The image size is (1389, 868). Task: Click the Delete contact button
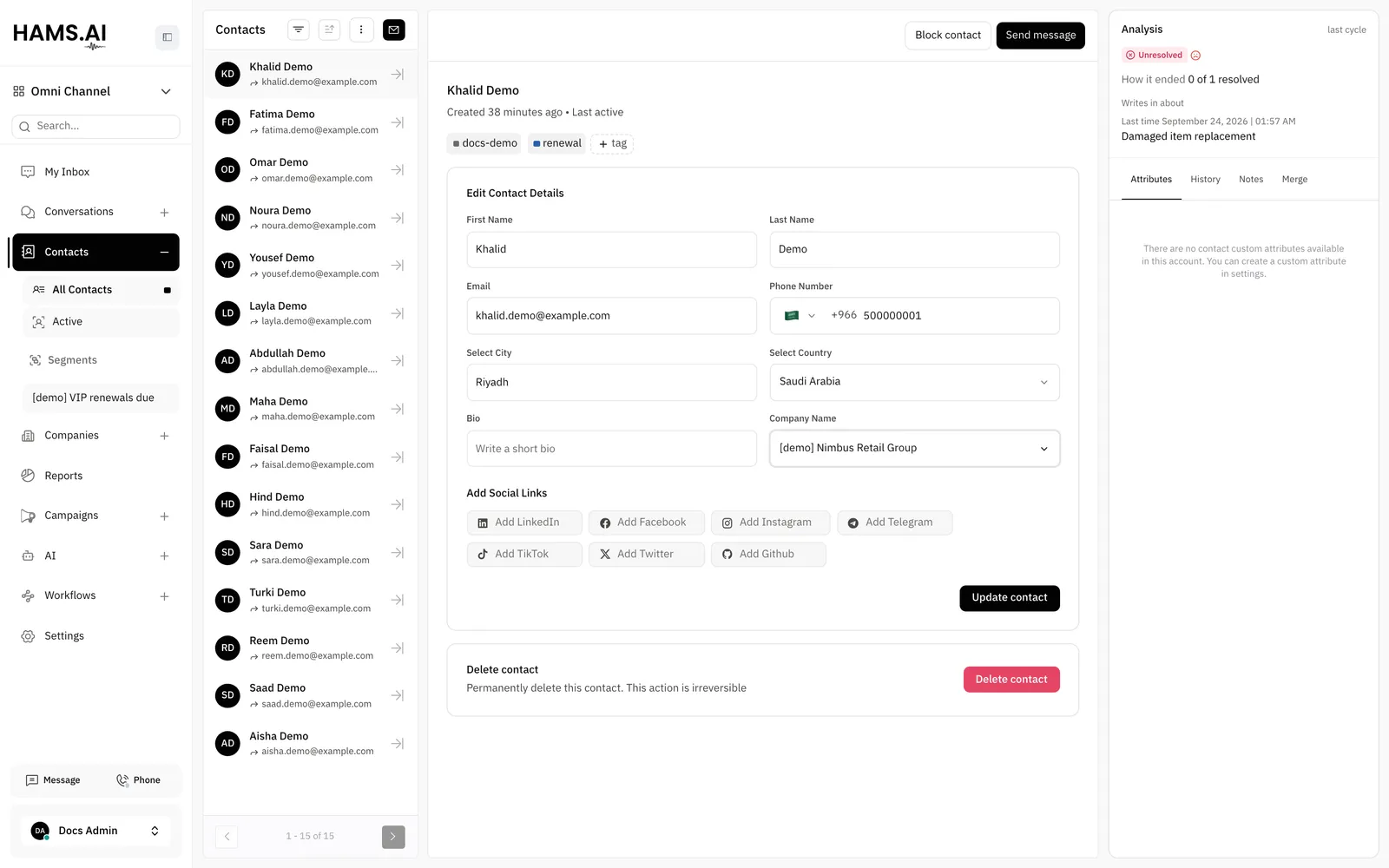tap(1011, 680)
